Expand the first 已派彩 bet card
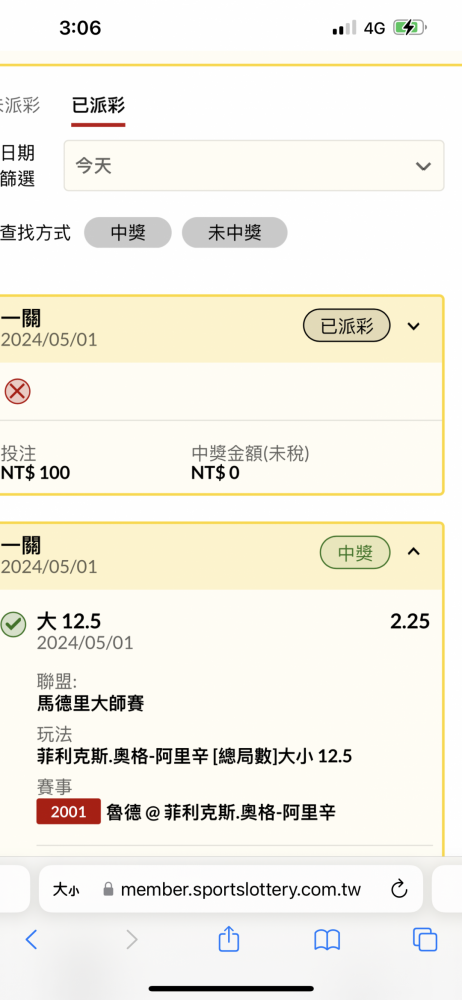Image resolution: width=462 pixels, height=1000 pixels. pyautogui.click(x=414, y=327)
